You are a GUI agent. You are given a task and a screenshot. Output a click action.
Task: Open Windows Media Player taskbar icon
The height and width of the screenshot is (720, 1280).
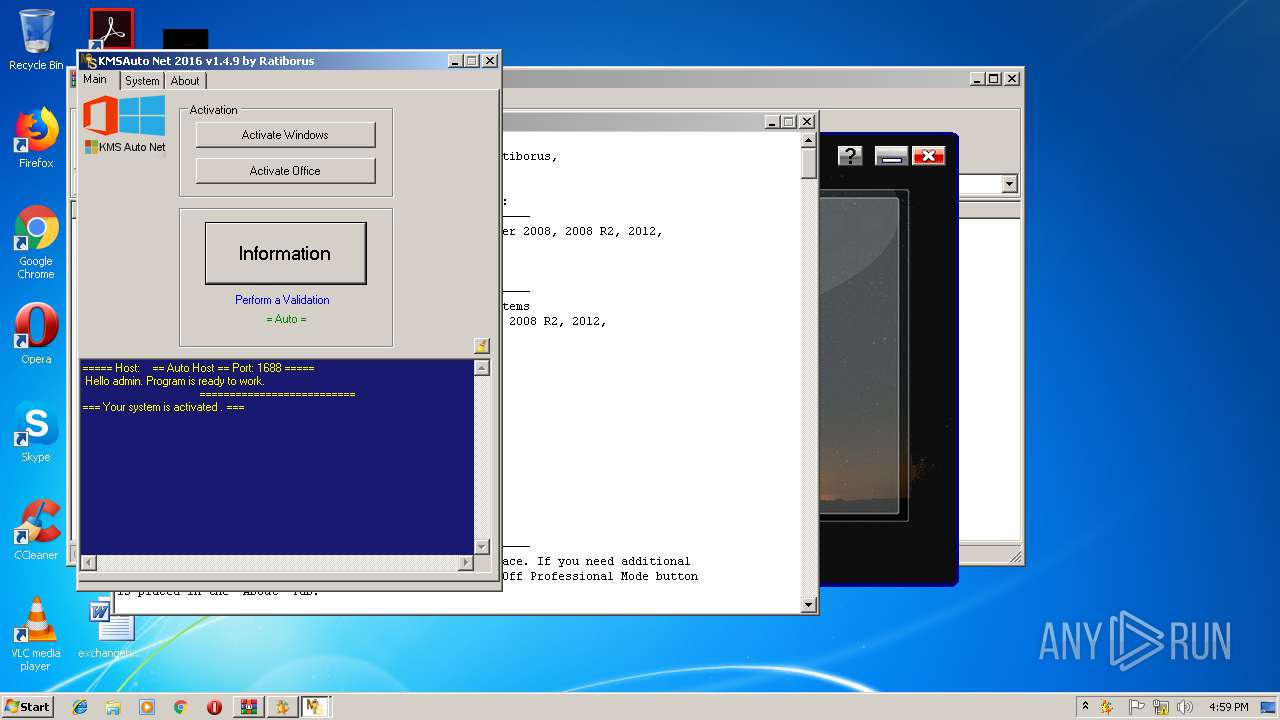point(147,707)
